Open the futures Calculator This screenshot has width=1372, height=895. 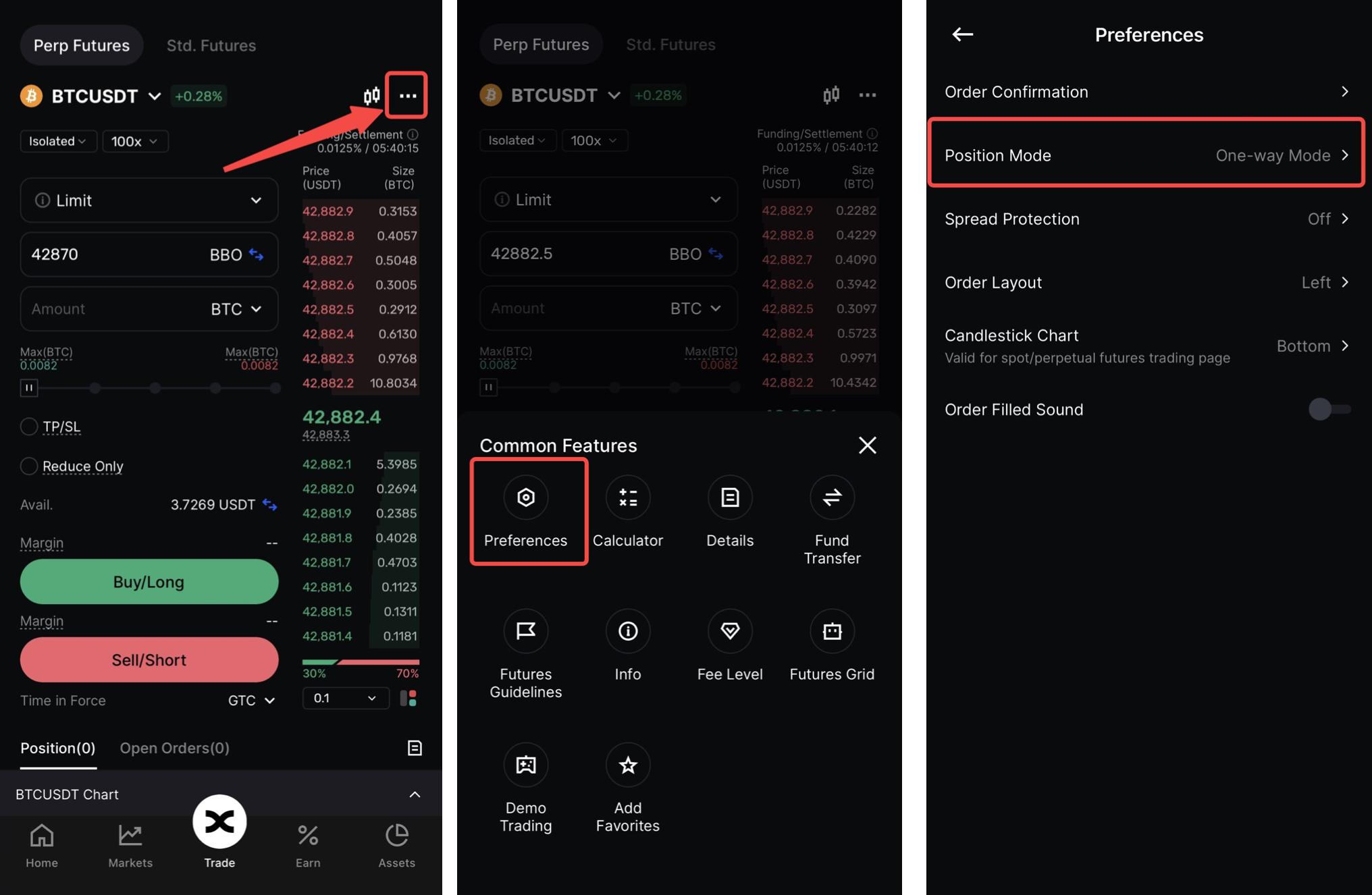627,498
